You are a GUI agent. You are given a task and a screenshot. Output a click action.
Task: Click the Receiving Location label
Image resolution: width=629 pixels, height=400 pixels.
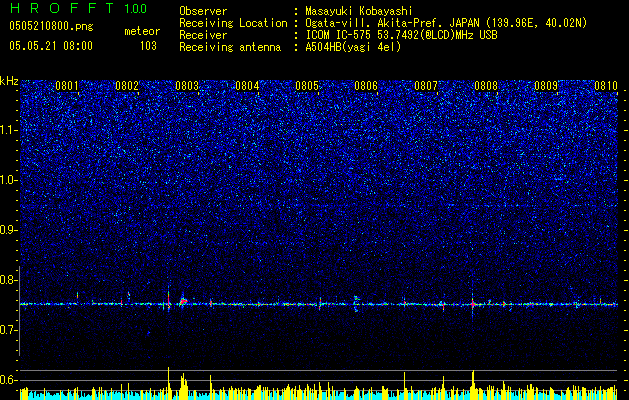(233, 23)
